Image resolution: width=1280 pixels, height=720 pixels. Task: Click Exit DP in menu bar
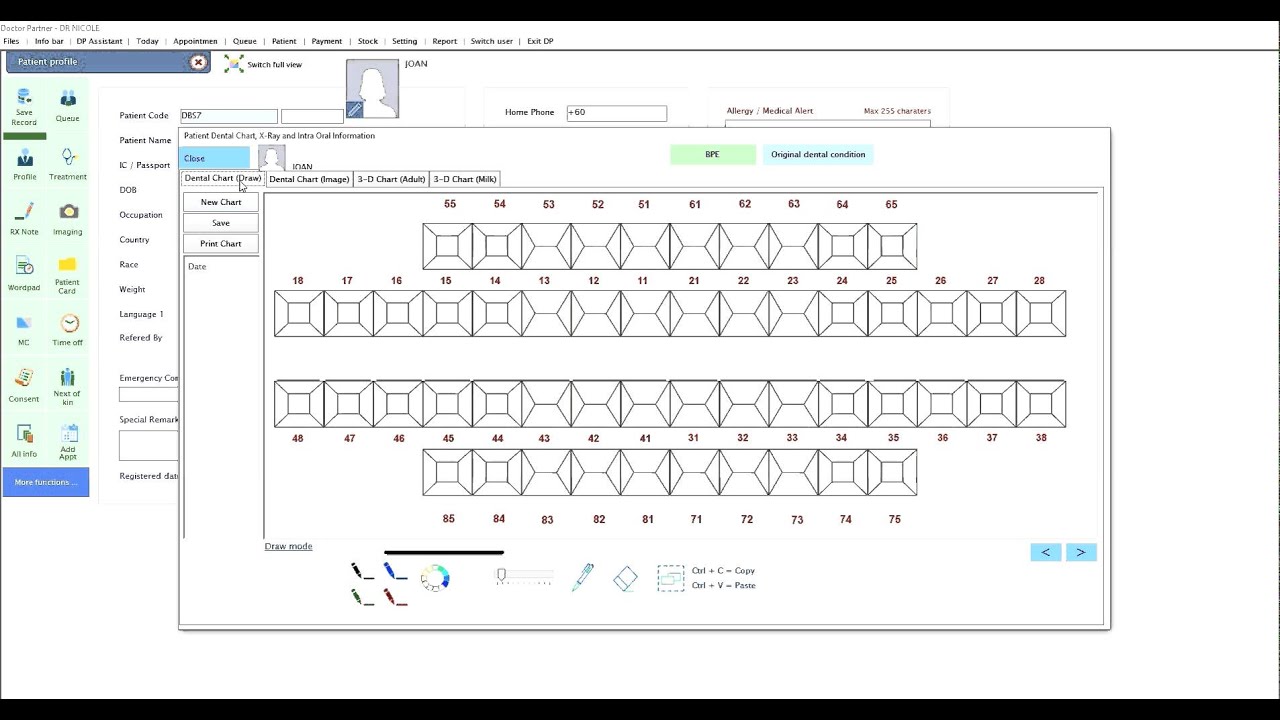(540, 41)
